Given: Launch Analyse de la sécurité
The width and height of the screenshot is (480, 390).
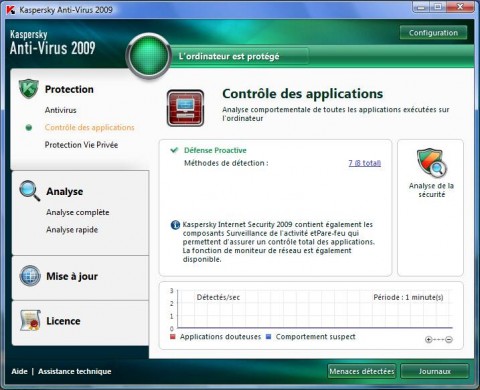Looking at the screenshot, I should tap(431, 190).
